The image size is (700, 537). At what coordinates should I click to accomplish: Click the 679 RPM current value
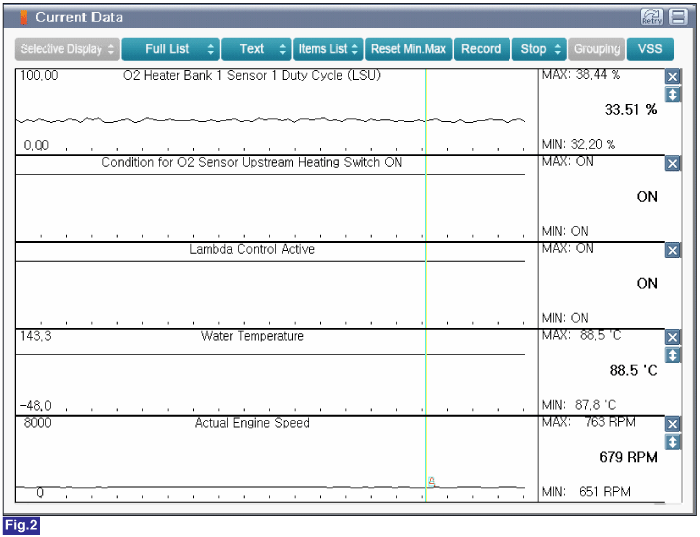click(x=629, y=457)
